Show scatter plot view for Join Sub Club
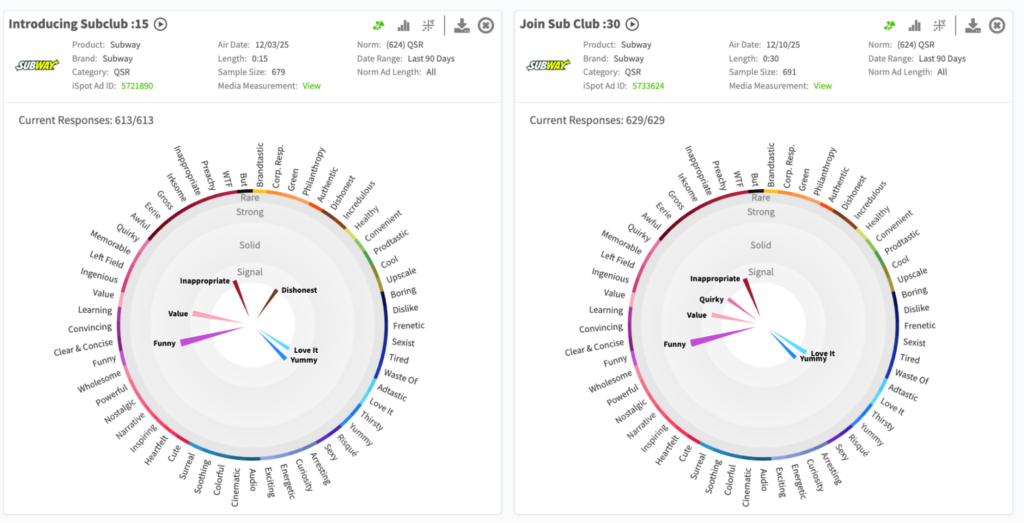 point(940,25)
